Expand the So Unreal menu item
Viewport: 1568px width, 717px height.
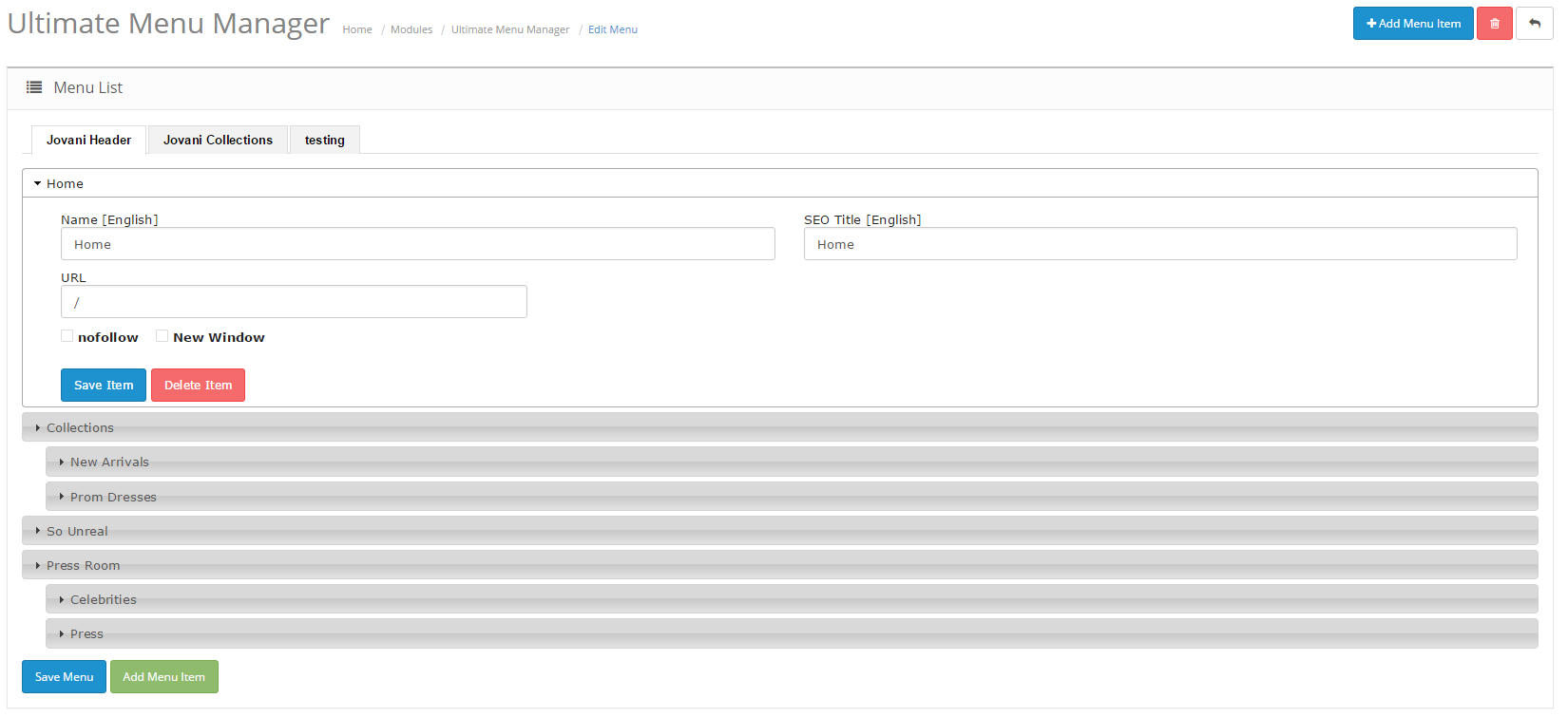[77, 531]
